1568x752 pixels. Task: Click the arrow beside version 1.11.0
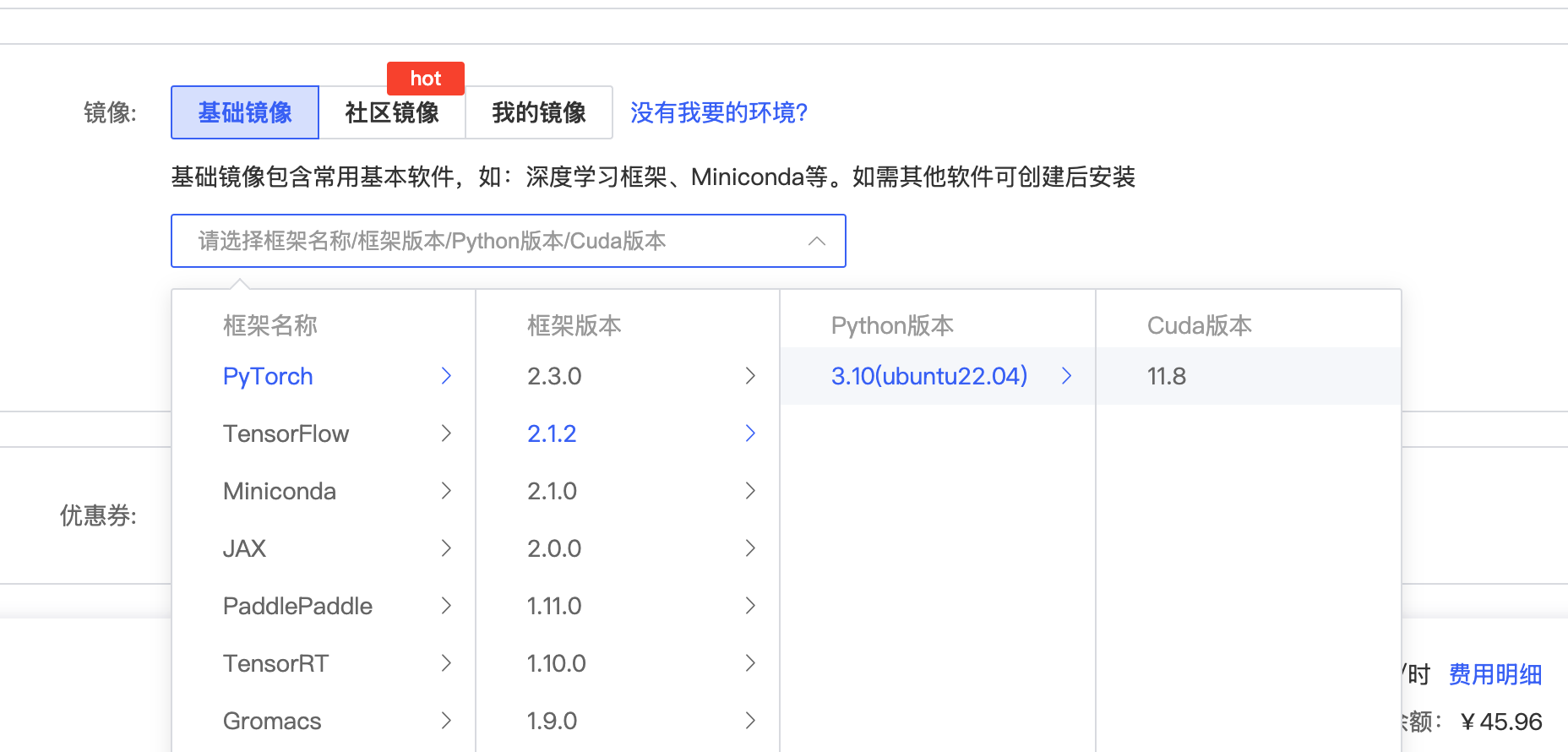click(750, 606)
